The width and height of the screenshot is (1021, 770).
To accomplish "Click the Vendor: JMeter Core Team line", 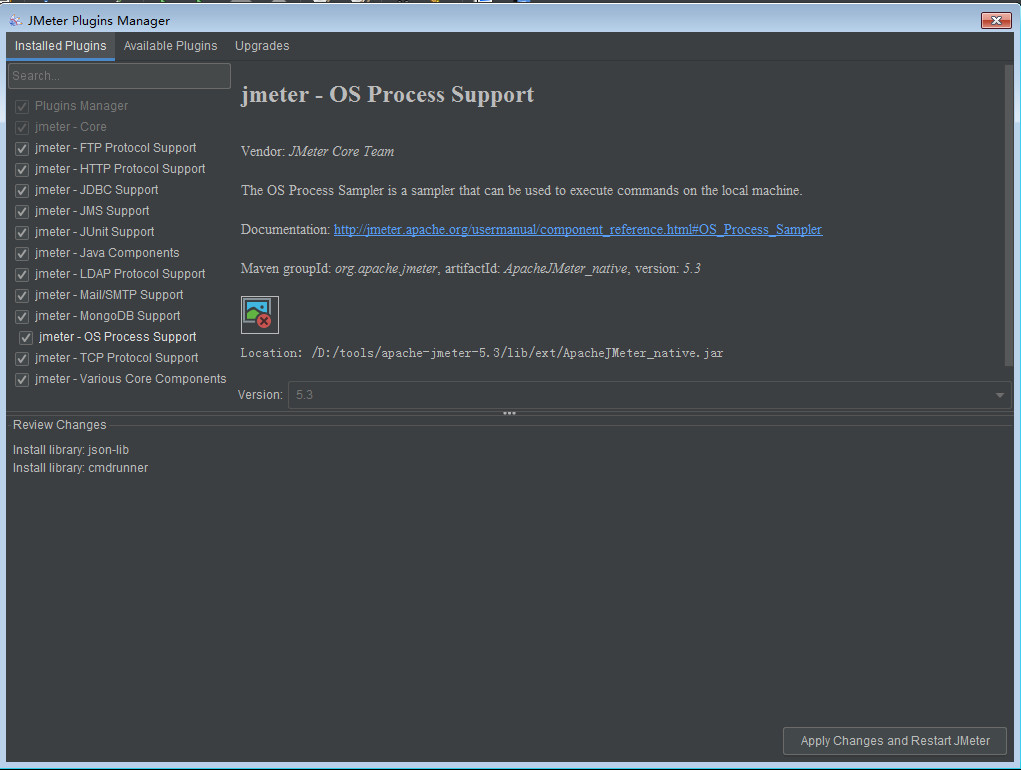I will click(318, 151).
